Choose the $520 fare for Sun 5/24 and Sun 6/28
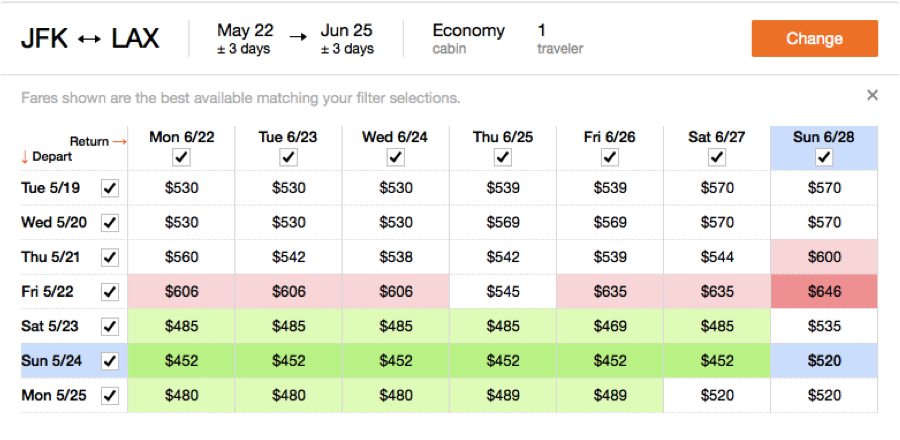Image resolution: width=900 pixels, height=440 pixels. point(824,361)
